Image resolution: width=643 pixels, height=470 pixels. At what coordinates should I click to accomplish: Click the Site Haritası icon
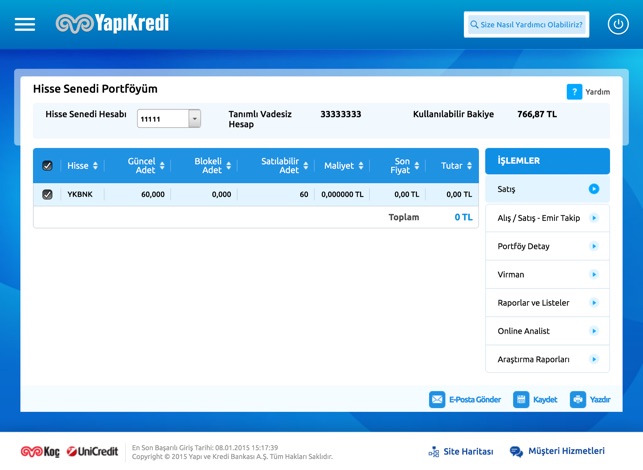tap(433, 452)
